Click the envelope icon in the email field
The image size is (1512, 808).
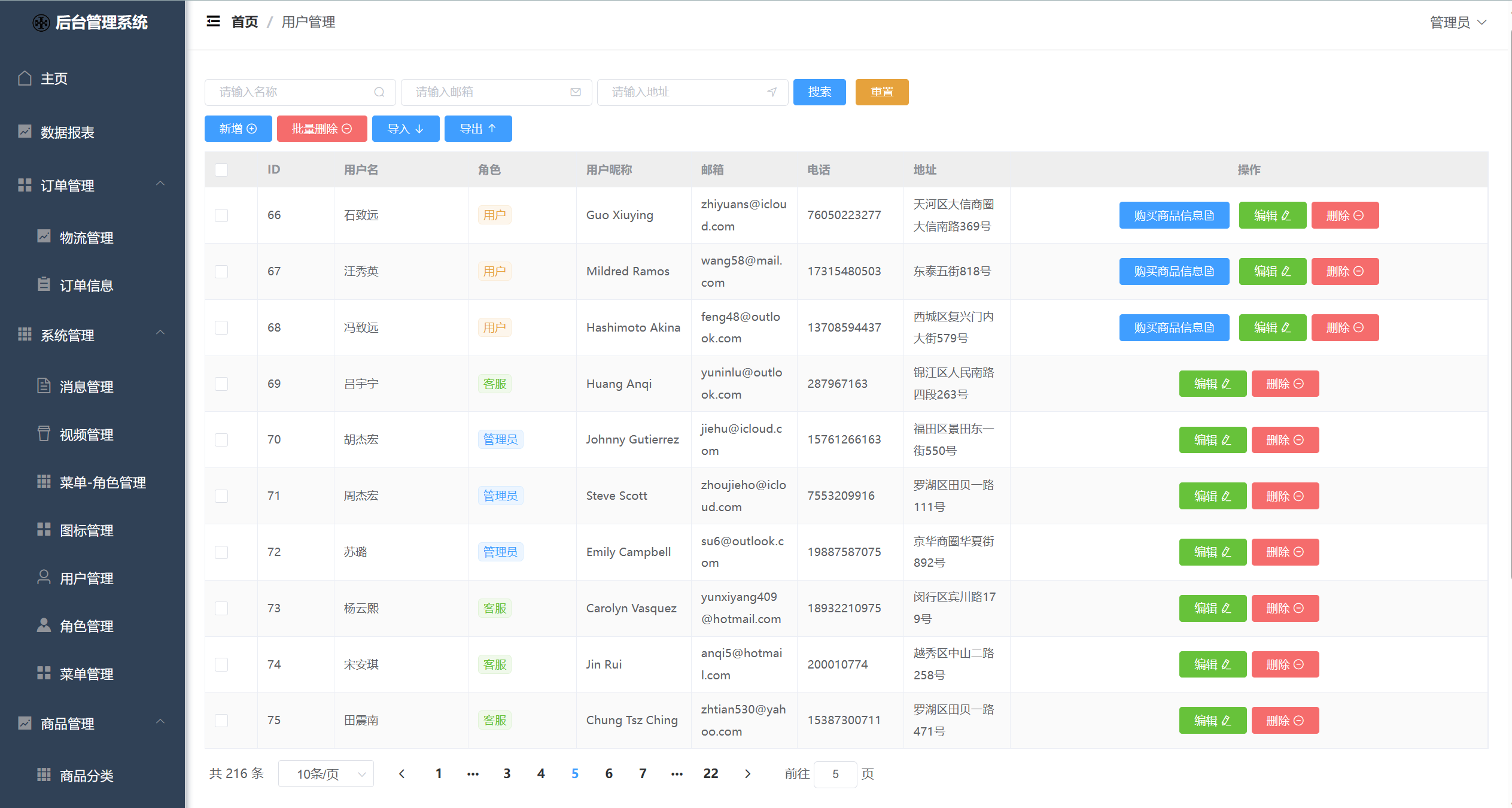pos(576,92)
